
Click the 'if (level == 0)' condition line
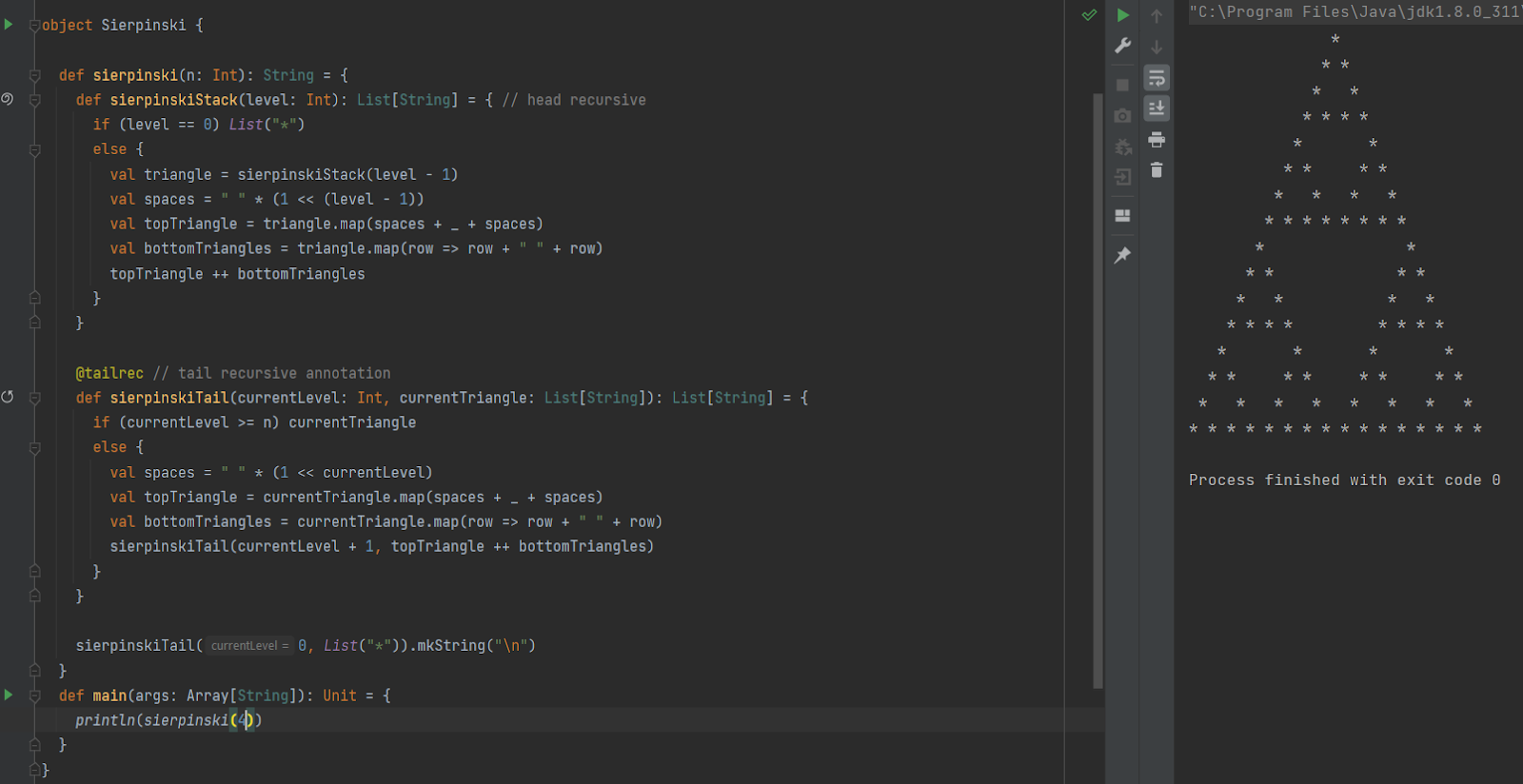pos(198,125)
